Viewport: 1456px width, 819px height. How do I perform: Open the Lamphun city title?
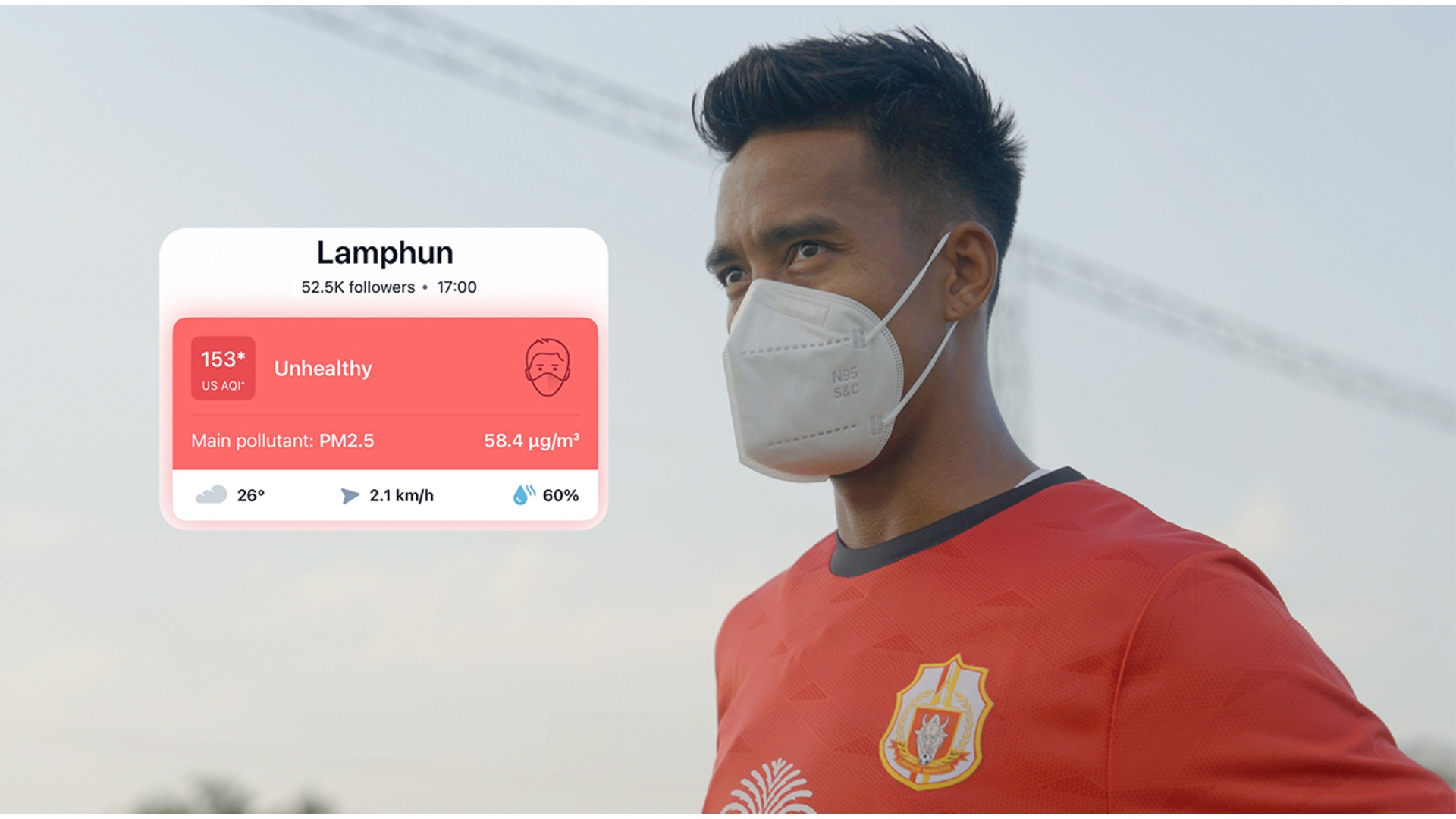tap(385, 253)
